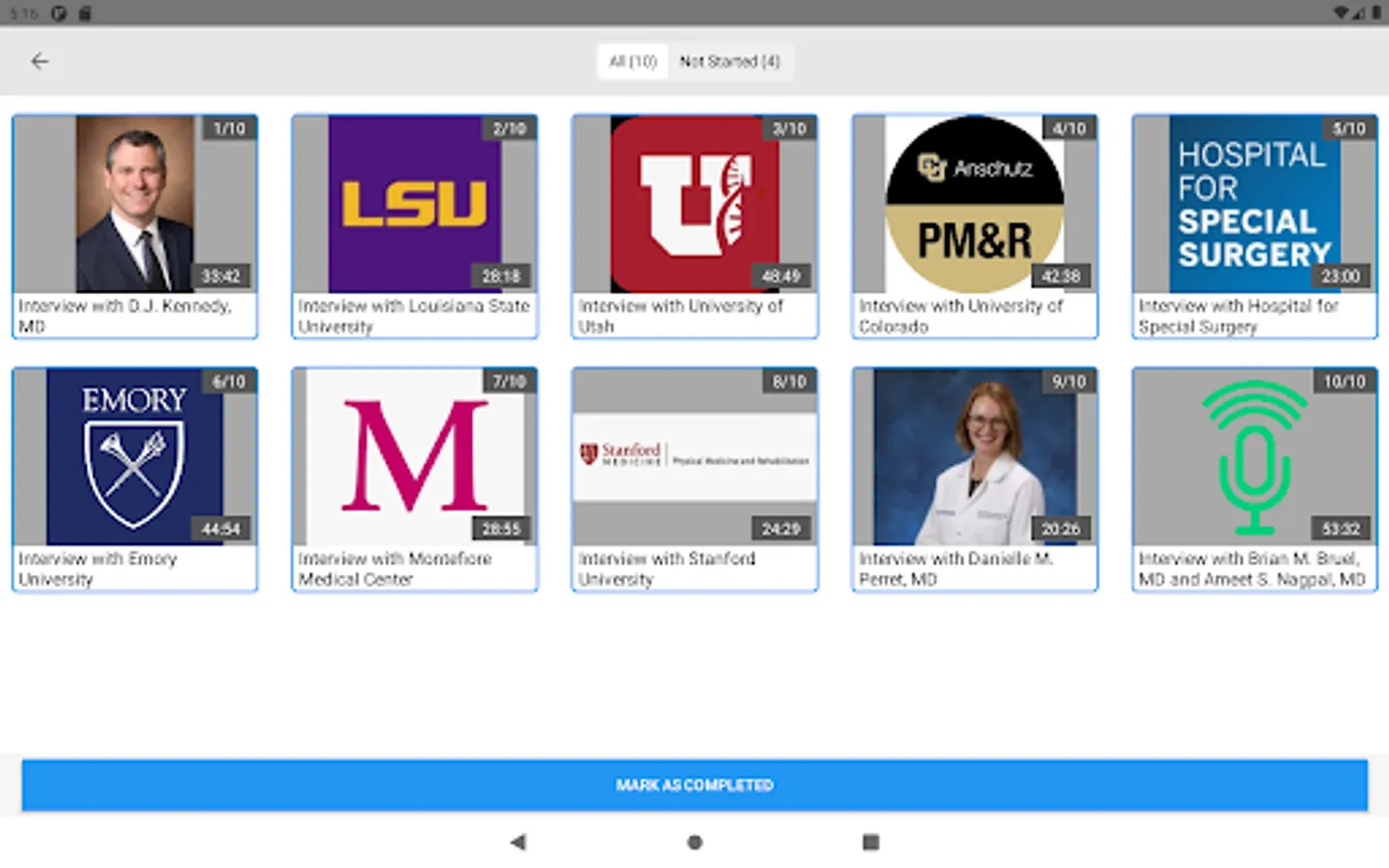Viewport: 1389px width, 868px height.
Task: Click the 44:54 duration on Emory card
Action: pos(221,529)
